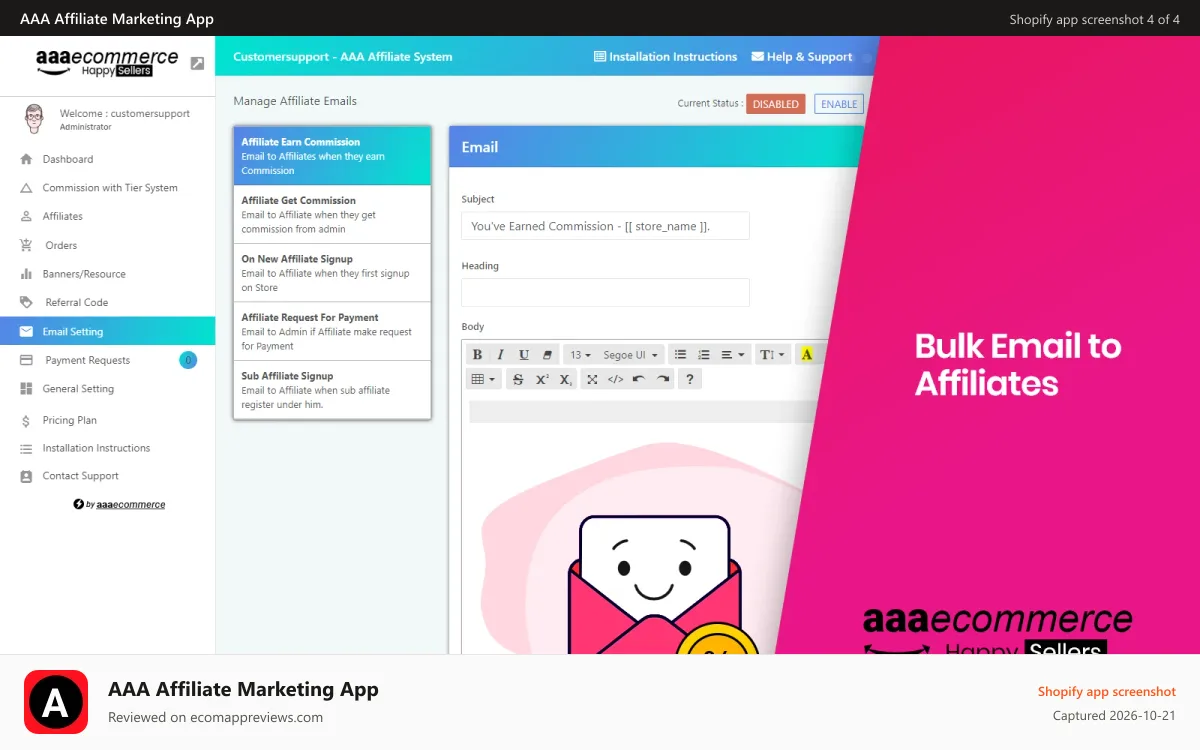Open the paragraph alignment dropdown
Image resolution: width=1200 pixels, height=750 pixels.
(733, 355)
